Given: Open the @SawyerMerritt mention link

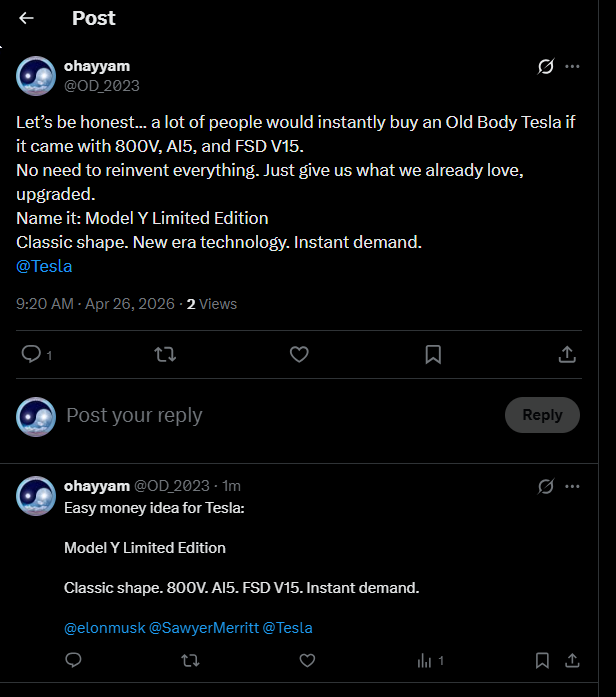Looking at the screenshot, I should [x=203, y=628].
